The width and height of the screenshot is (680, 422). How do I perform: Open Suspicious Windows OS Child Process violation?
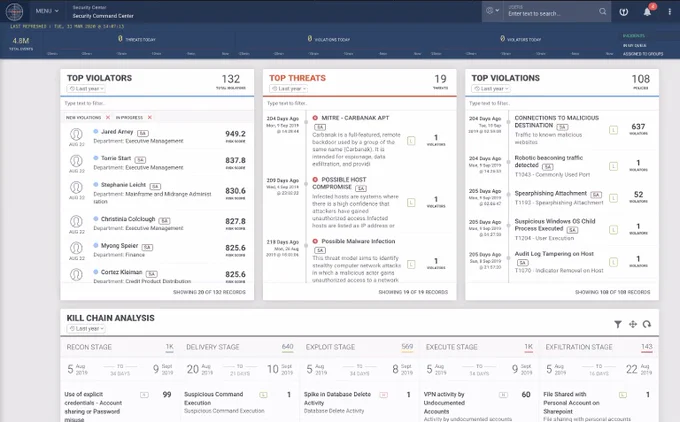pyautogui.click(x=555, y=225)
